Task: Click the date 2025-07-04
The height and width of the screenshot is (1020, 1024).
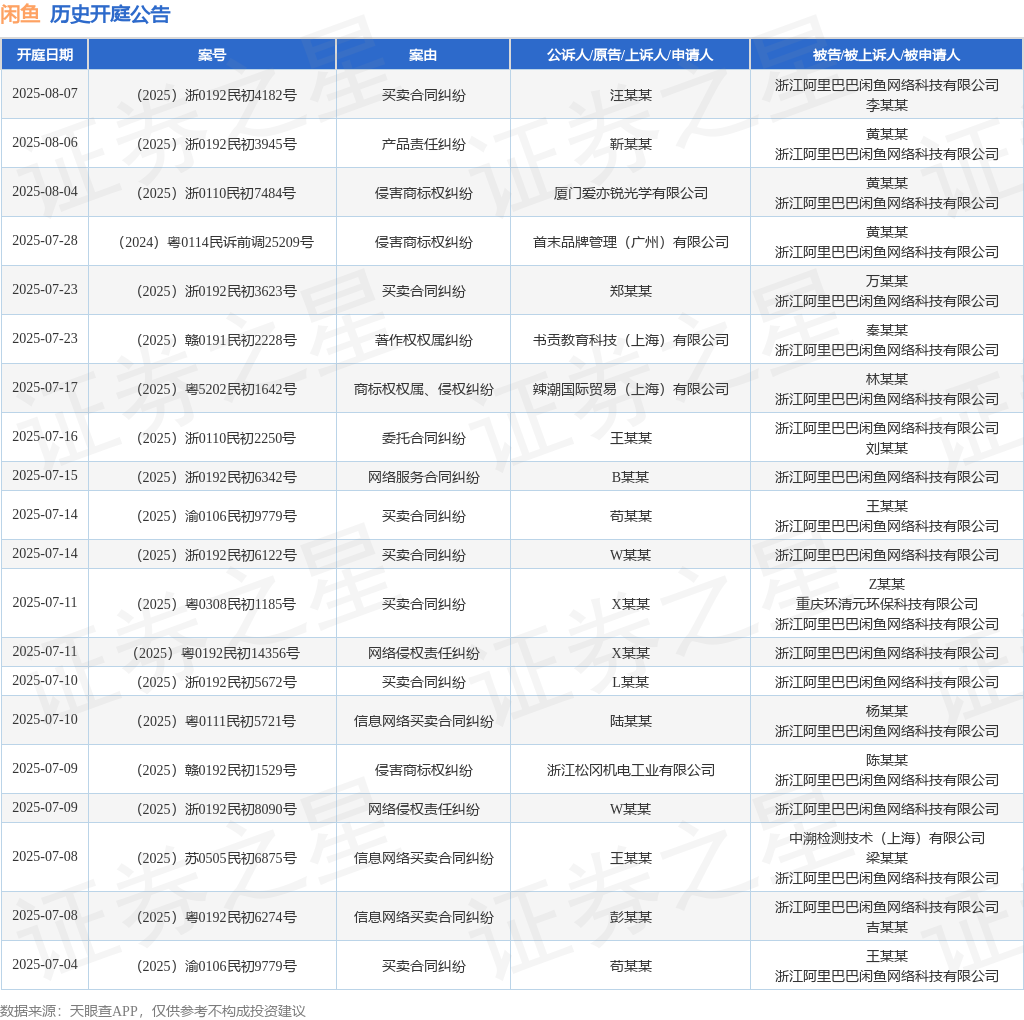Action: click(45, 964)
